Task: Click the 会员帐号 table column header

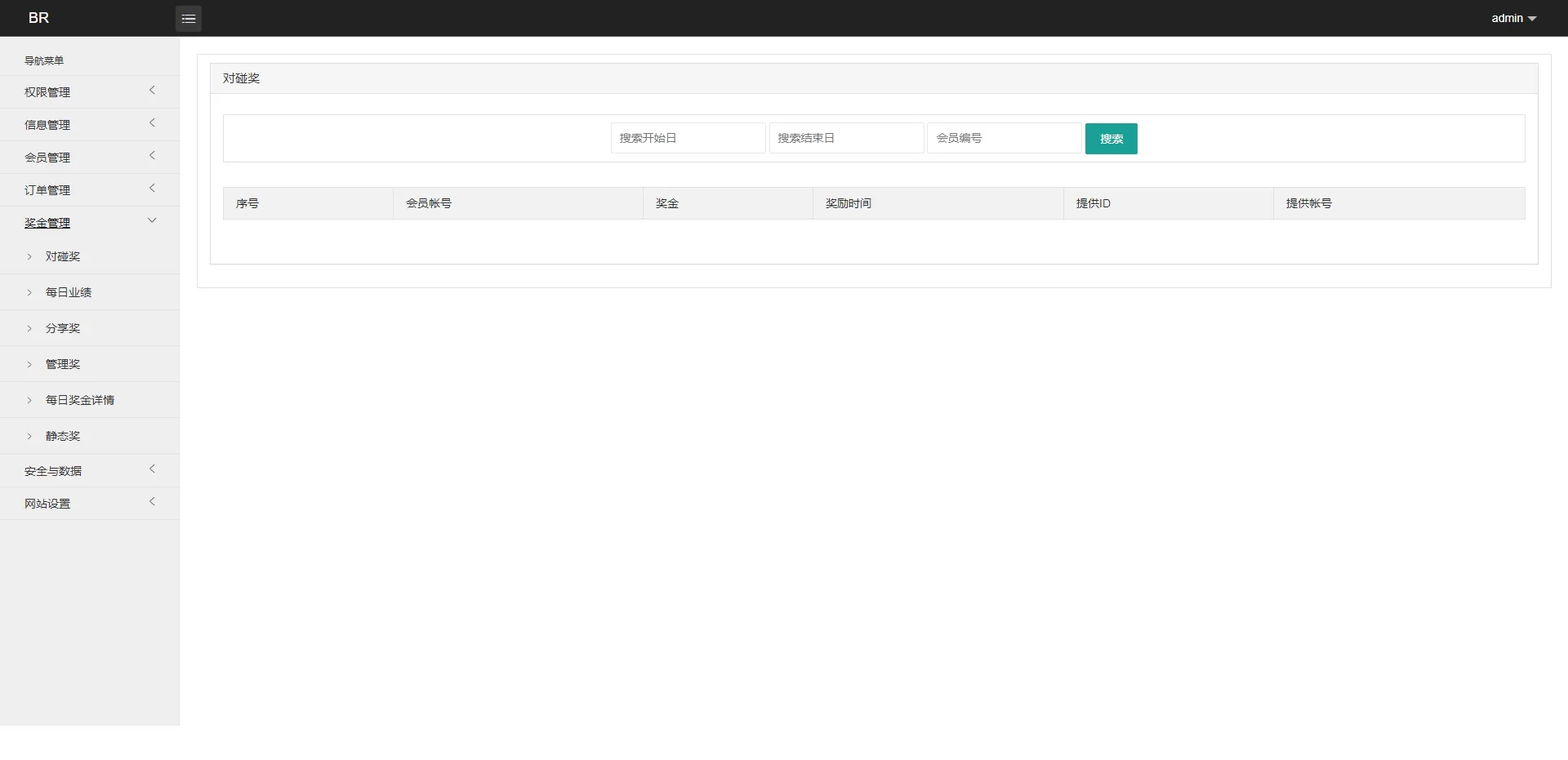Action: [430, 203]
